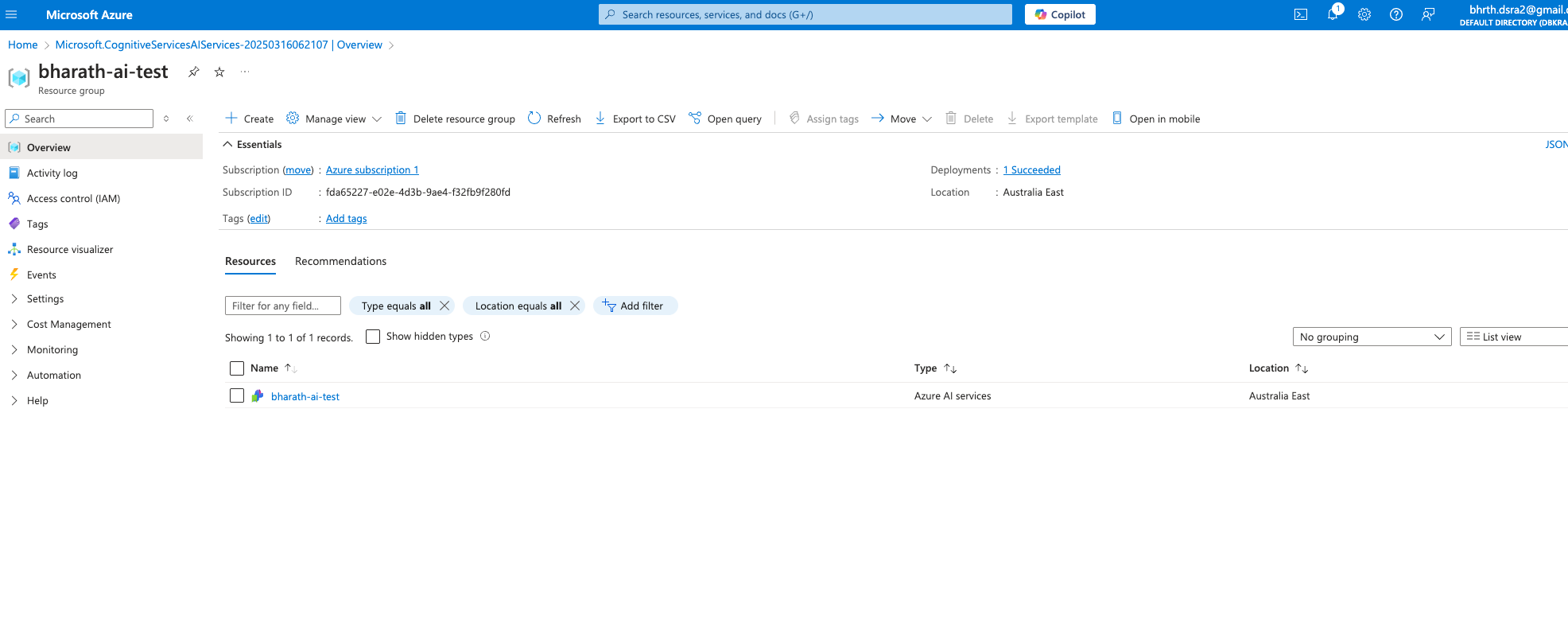Focus the Filter for any field box
Screen dimensions: 1568x627
click(283, 306)
